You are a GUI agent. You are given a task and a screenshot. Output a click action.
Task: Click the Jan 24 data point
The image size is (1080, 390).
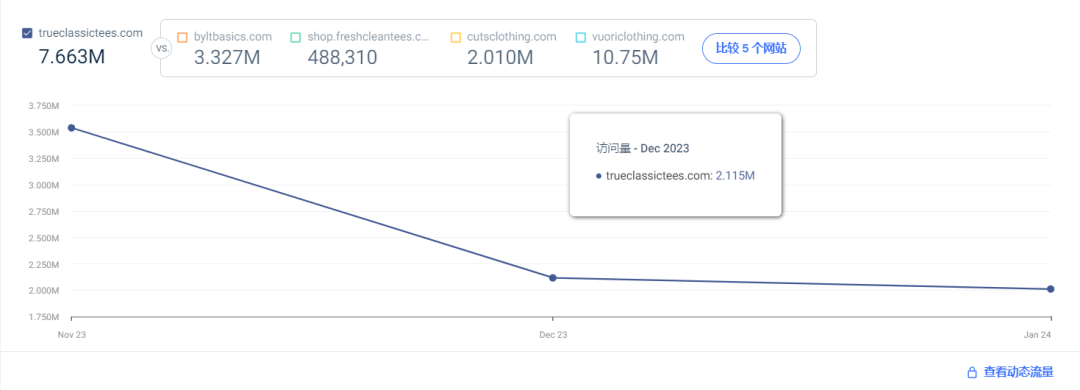pos(1050,289)
